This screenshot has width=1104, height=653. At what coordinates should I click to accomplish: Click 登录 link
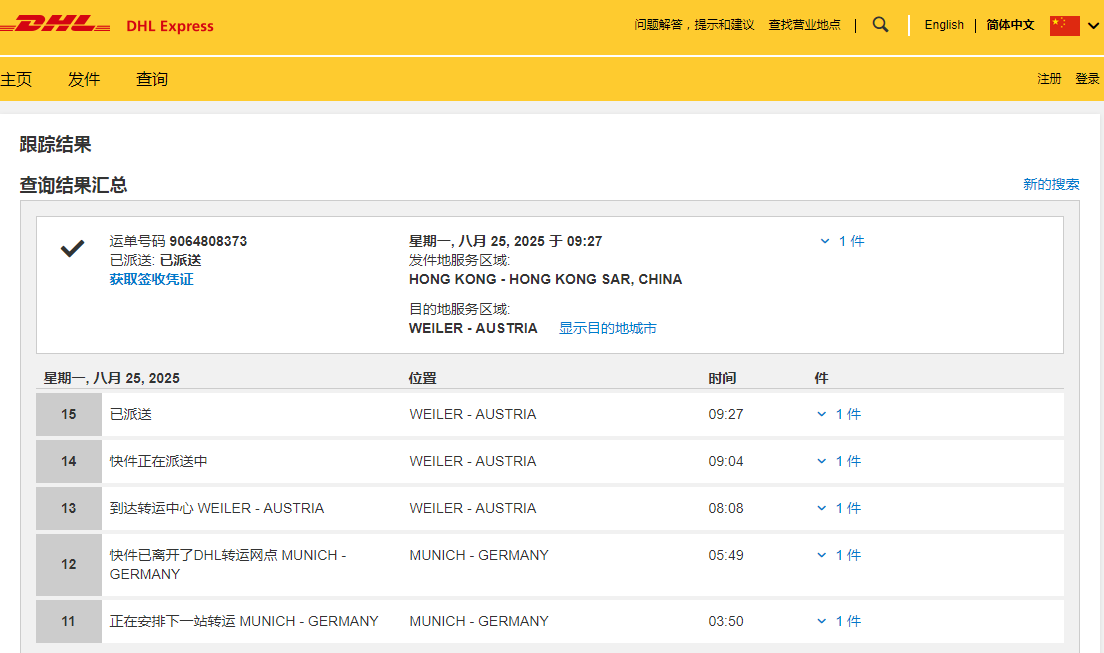(1087, 78)
